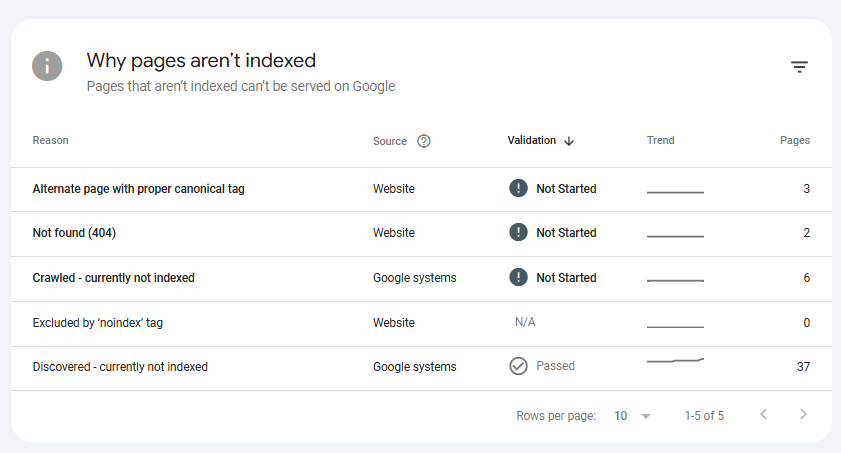841x453 pixels.
Task: Click trend sparkline for Discovered row
Action: tap(675, 360)
